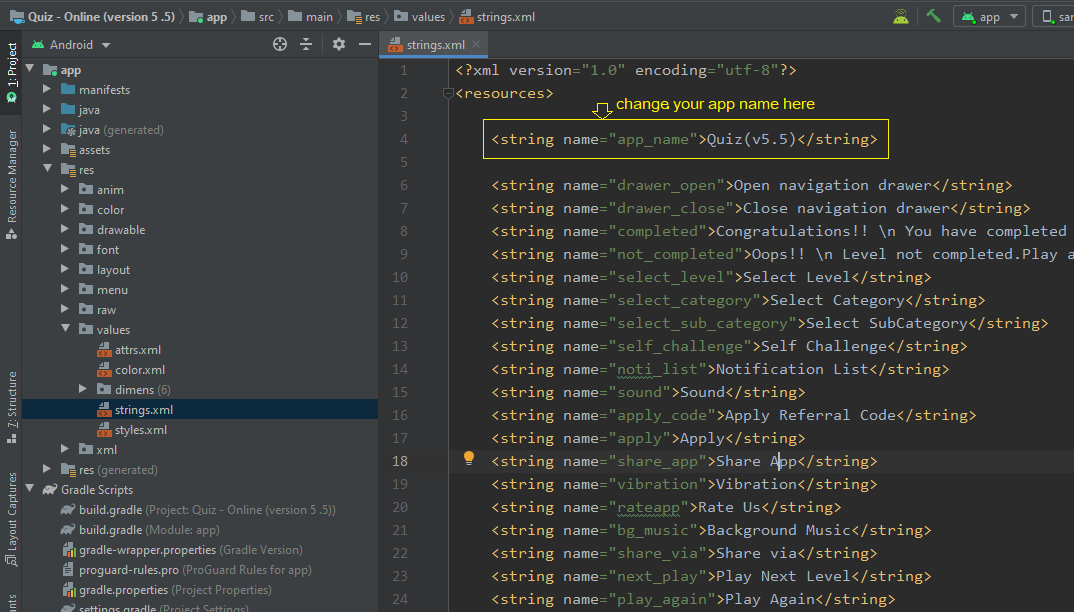Click the Collapse All icon in project panel
This screenshot has height=612, width=1074.
[x=306, y=45]
